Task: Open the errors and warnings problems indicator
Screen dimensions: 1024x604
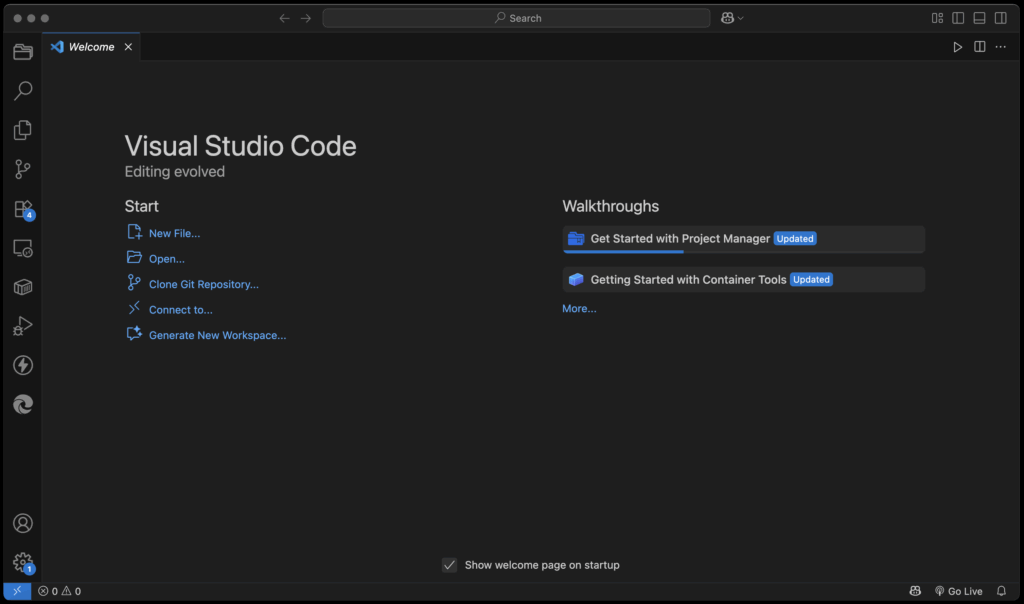Action: 59,591
